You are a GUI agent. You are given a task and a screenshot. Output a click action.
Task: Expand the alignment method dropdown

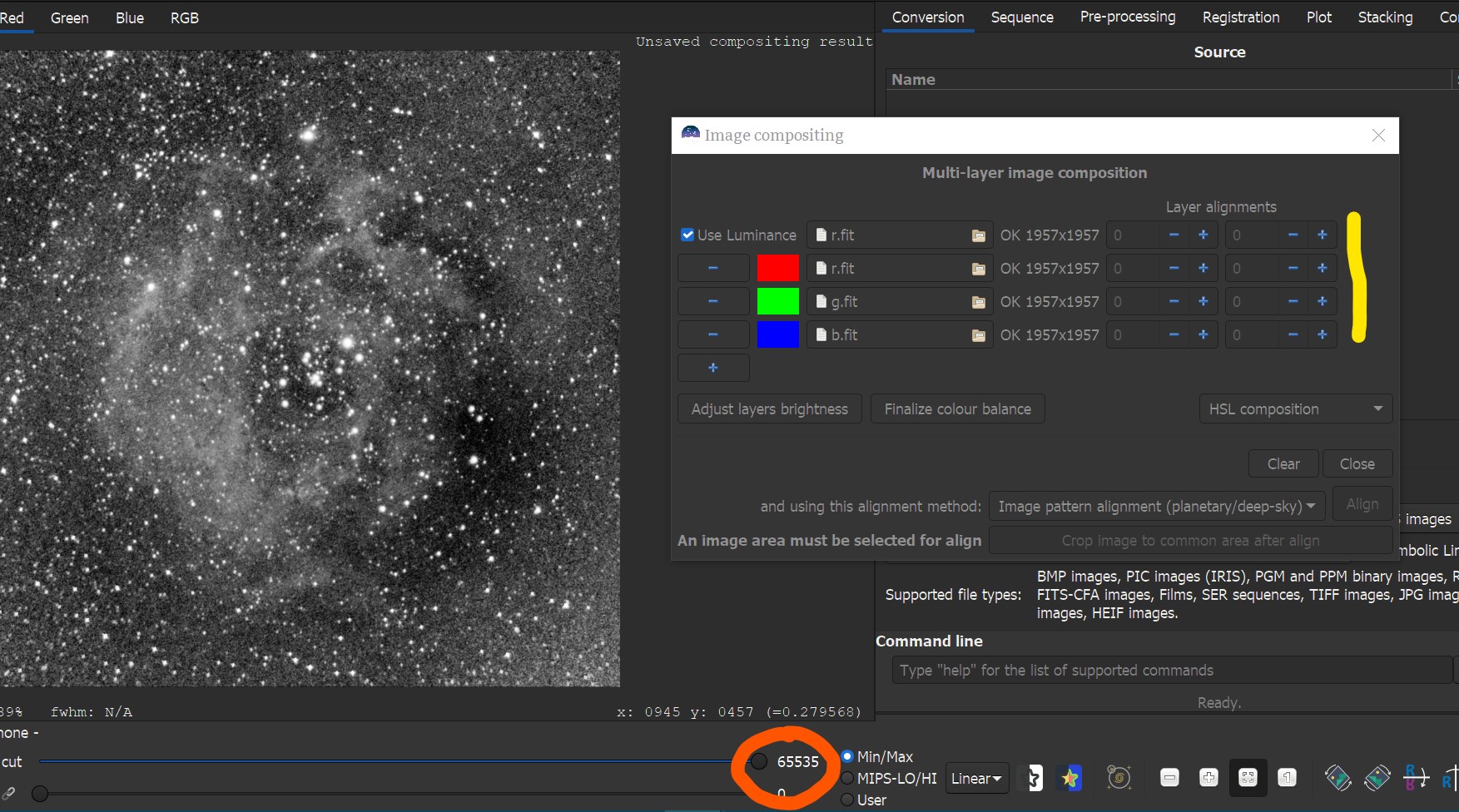[x=1156, y=507]
